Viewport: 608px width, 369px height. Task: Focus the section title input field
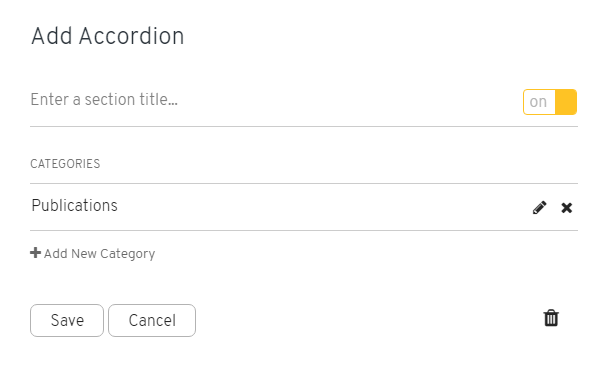tap(271, 100)
